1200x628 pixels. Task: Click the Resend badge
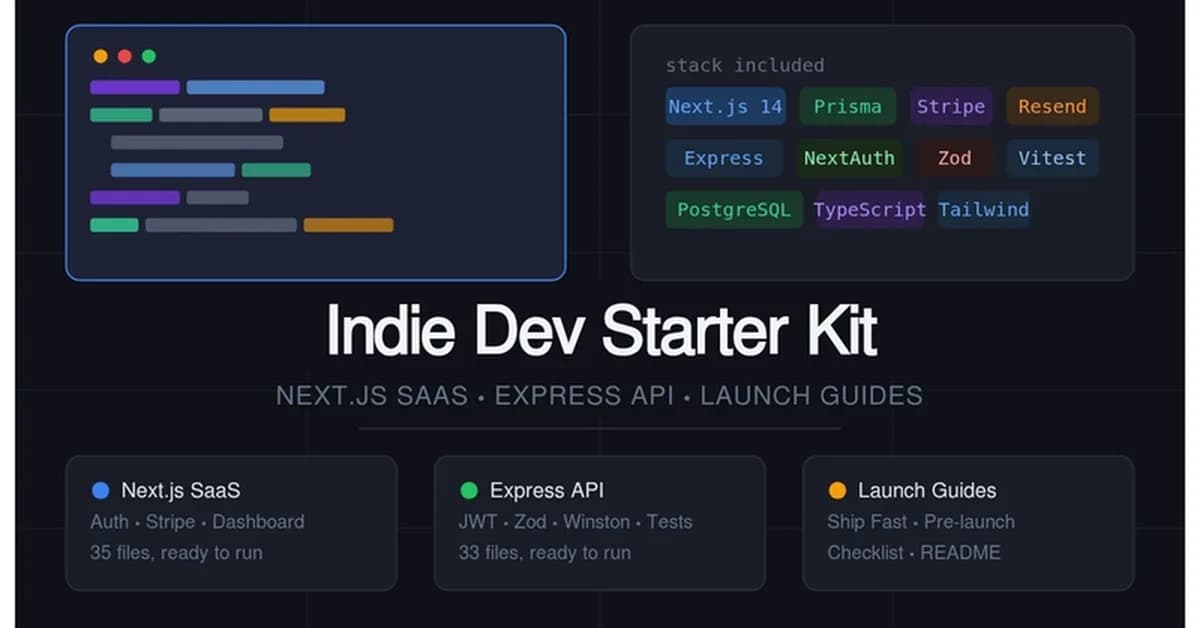point(1052,107)
